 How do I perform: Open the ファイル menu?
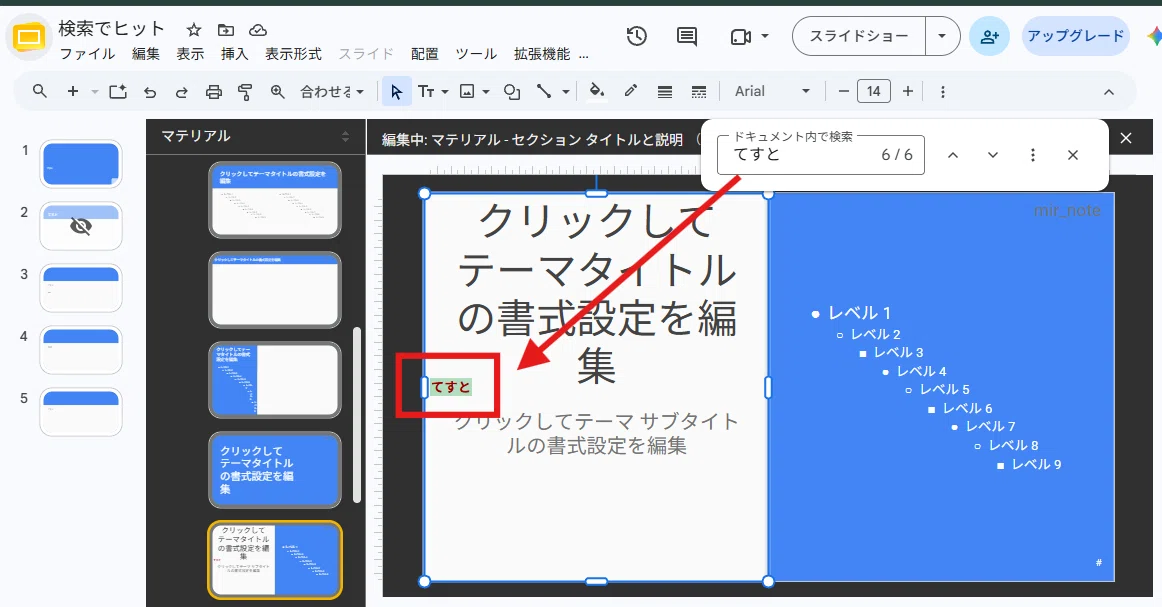87,54
